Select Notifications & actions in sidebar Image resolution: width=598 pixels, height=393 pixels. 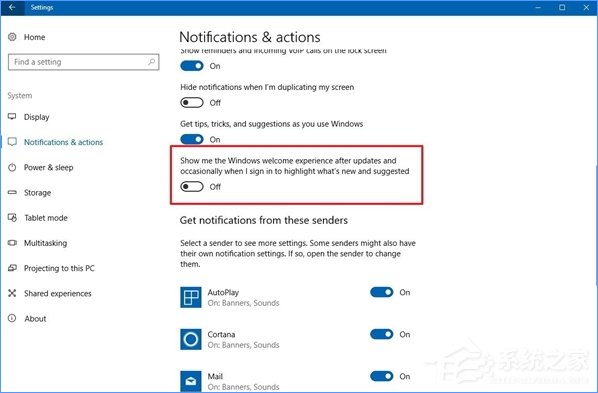pos(63,142)
